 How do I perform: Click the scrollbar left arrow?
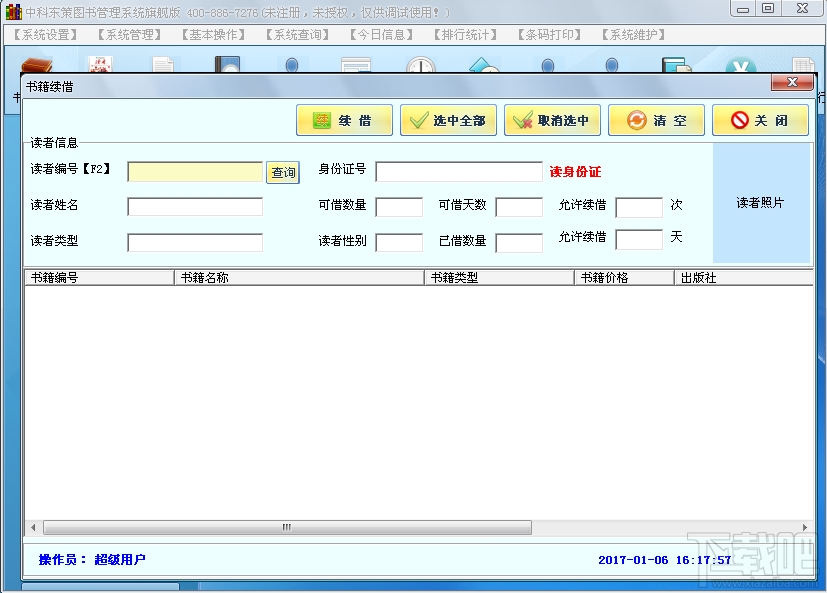pos(33,527)
